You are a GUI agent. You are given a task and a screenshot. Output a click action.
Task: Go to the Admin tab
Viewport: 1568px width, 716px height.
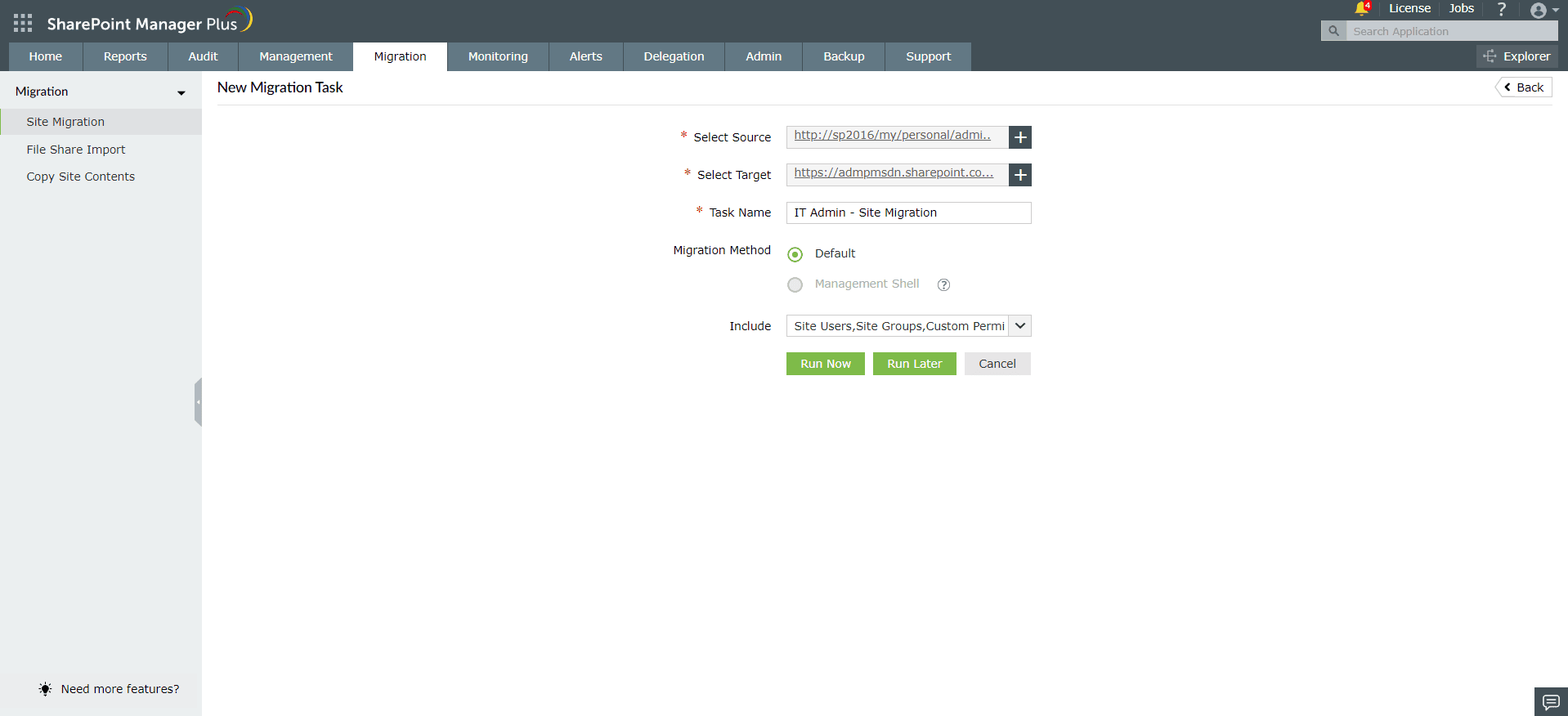764,56
